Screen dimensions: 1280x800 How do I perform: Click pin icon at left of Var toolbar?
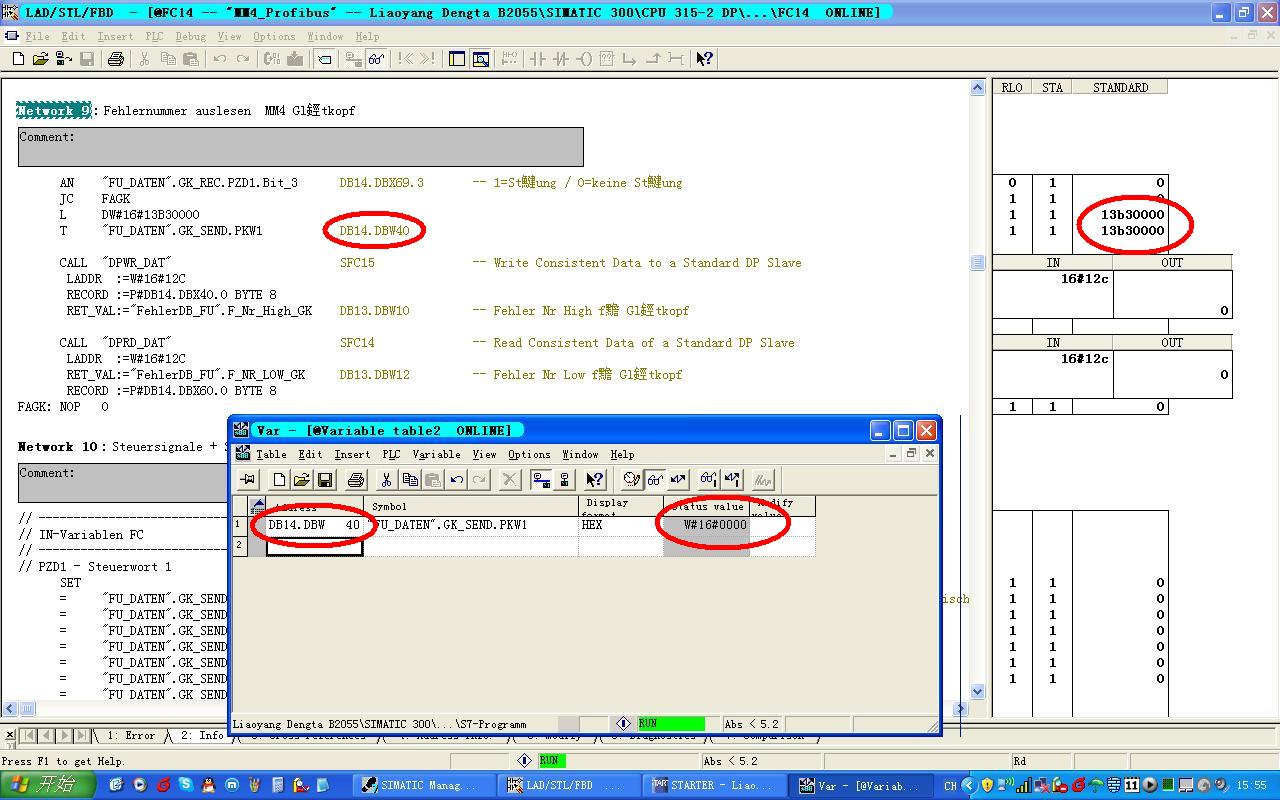click(248, 480)
